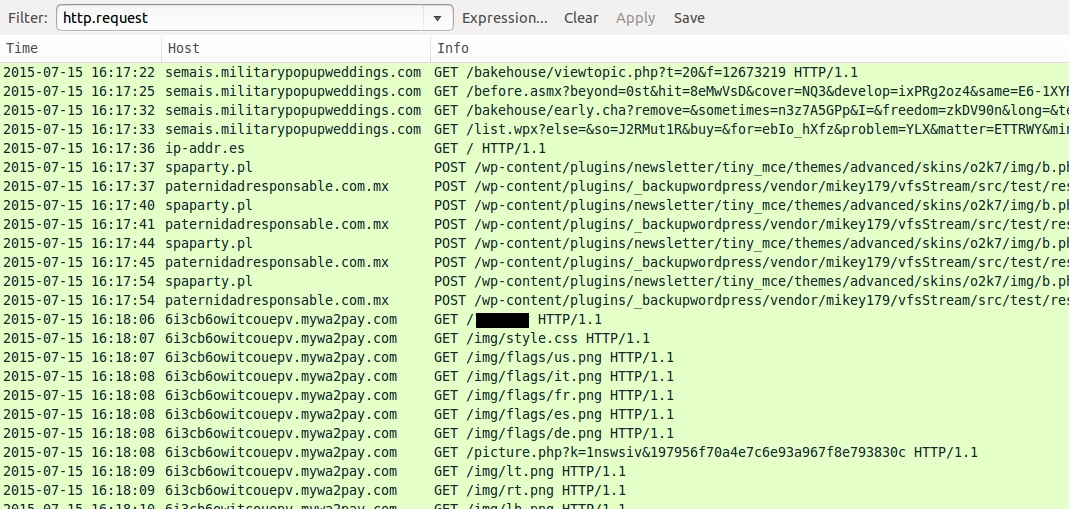Select the first spaparty.pl POST at 16:17:37
This screenshot has height=509, width=1069.
point(500,167)
